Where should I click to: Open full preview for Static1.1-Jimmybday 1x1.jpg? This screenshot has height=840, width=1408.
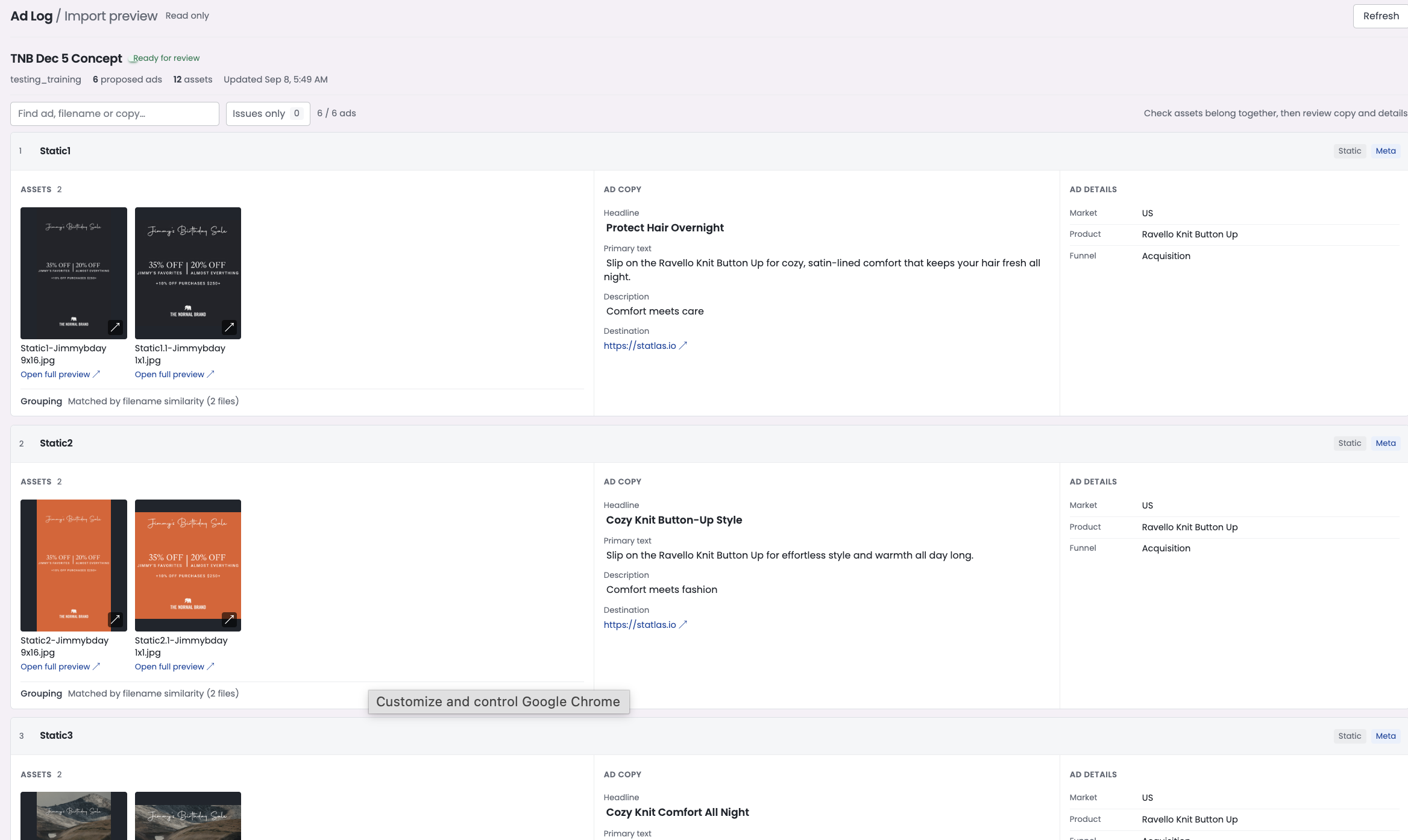[175, 374]
